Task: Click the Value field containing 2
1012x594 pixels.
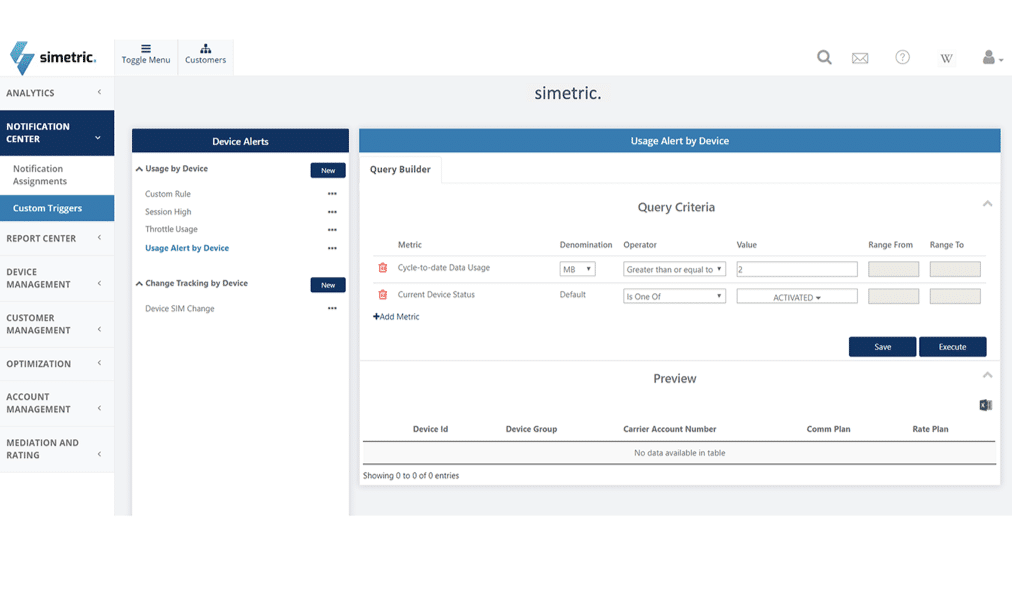Action: [797, 269]
